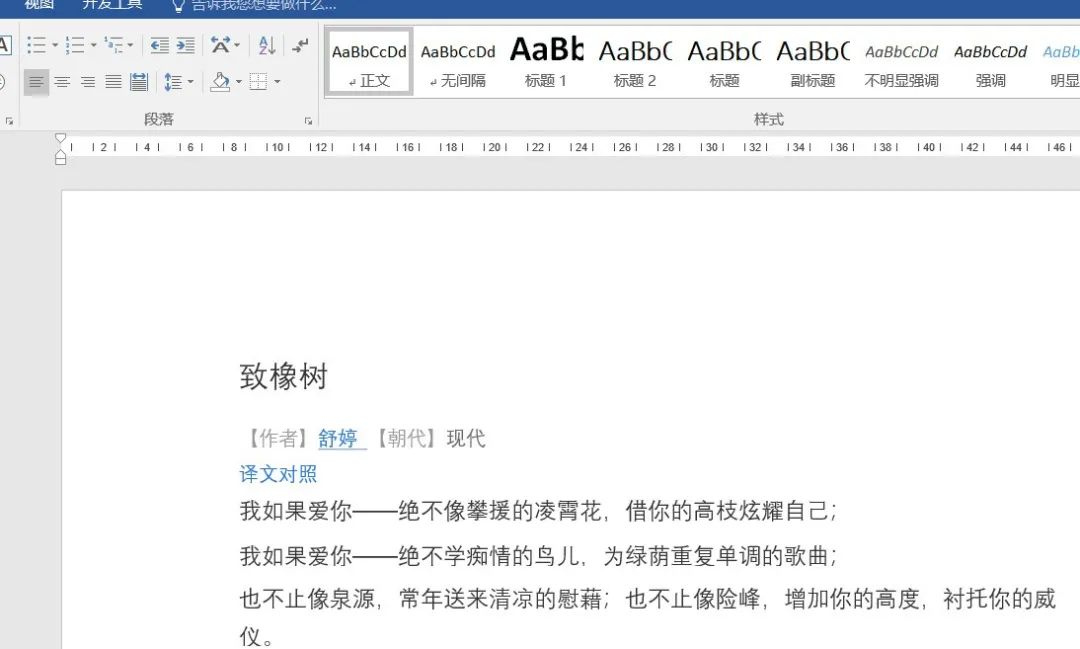Screen dimensions: 1080x649
Task: Toggle align left
Action: click(x=37, y=82)
